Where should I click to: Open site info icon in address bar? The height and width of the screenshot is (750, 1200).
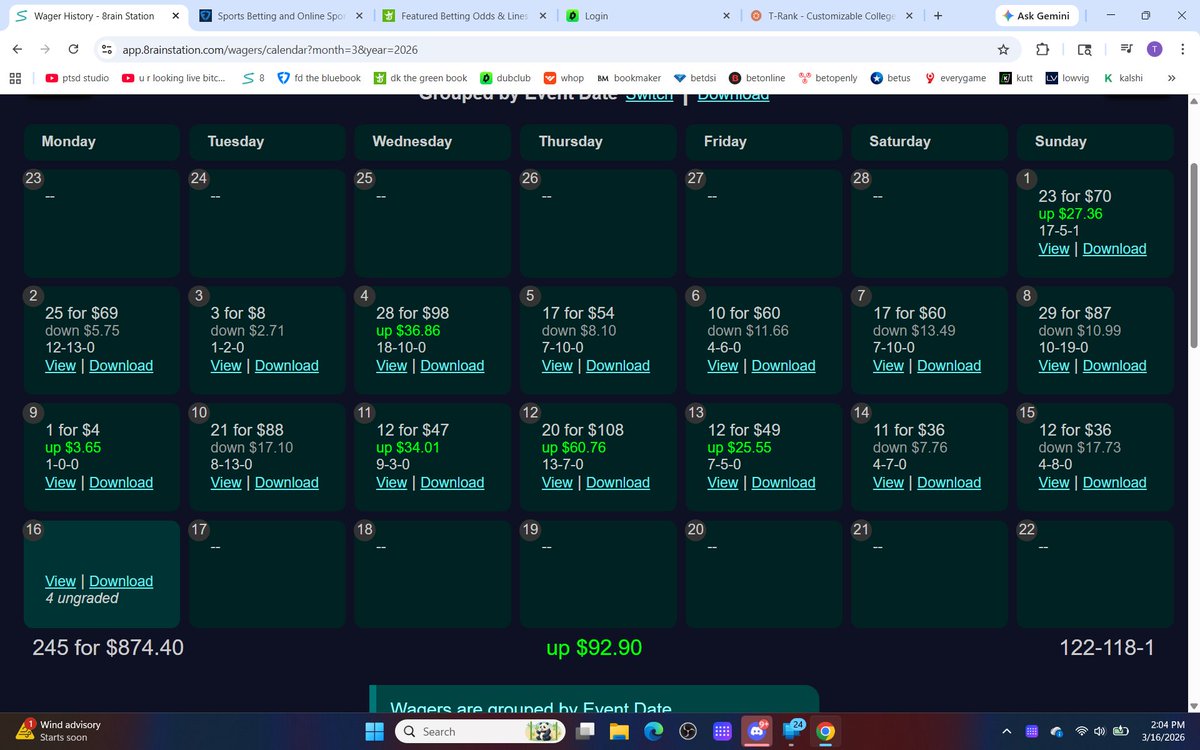point(106,49)
